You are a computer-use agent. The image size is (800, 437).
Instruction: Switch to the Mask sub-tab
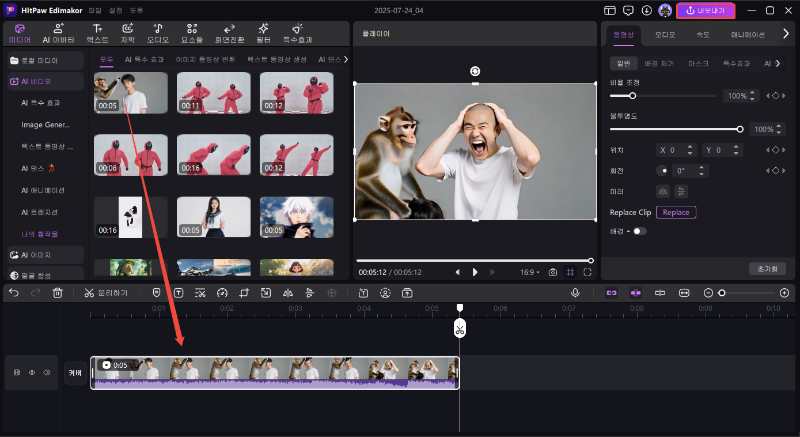698,64
